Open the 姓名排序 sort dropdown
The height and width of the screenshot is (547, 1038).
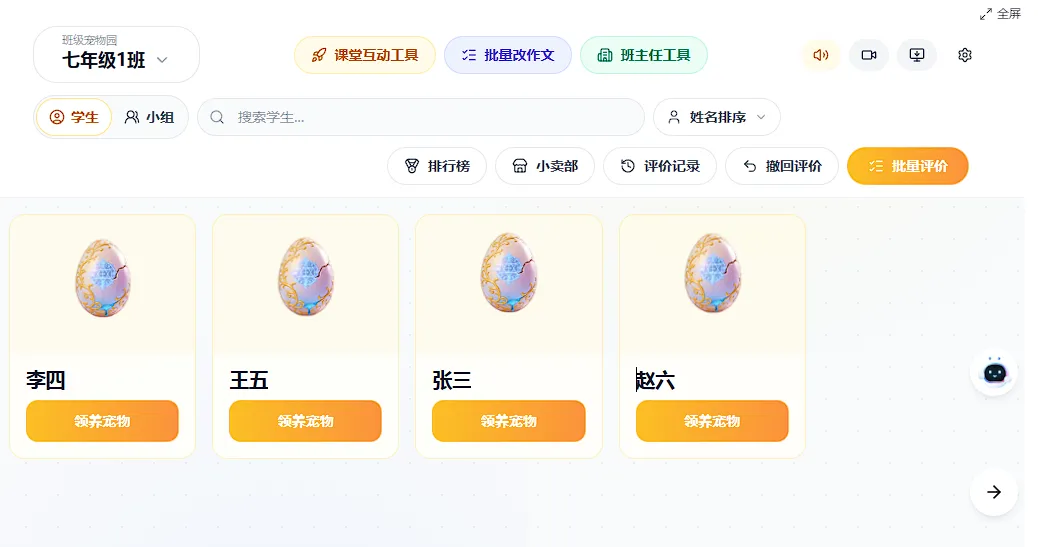pos(717,117)
